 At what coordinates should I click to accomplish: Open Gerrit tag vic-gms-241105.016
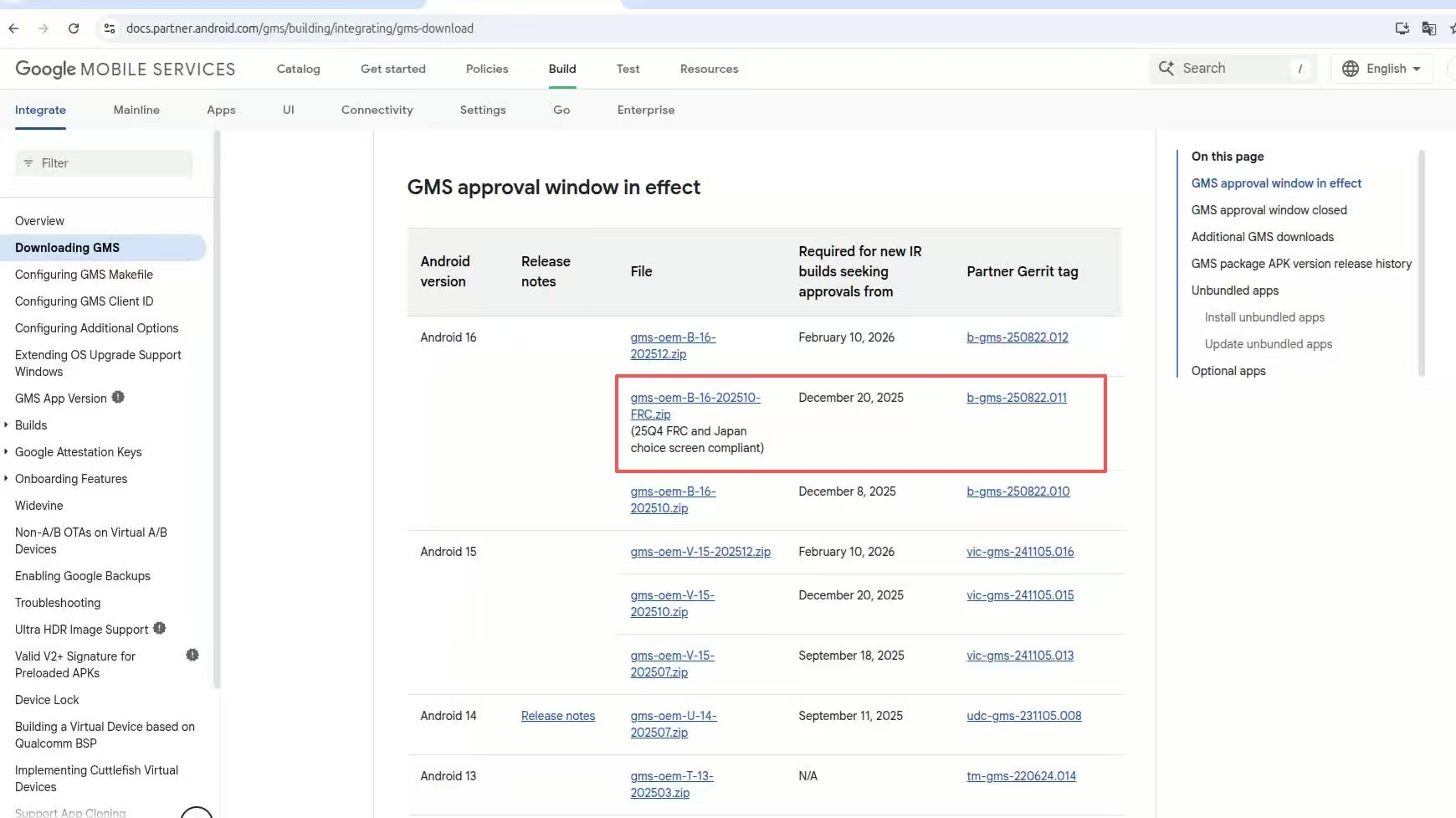click(1020, 552)
